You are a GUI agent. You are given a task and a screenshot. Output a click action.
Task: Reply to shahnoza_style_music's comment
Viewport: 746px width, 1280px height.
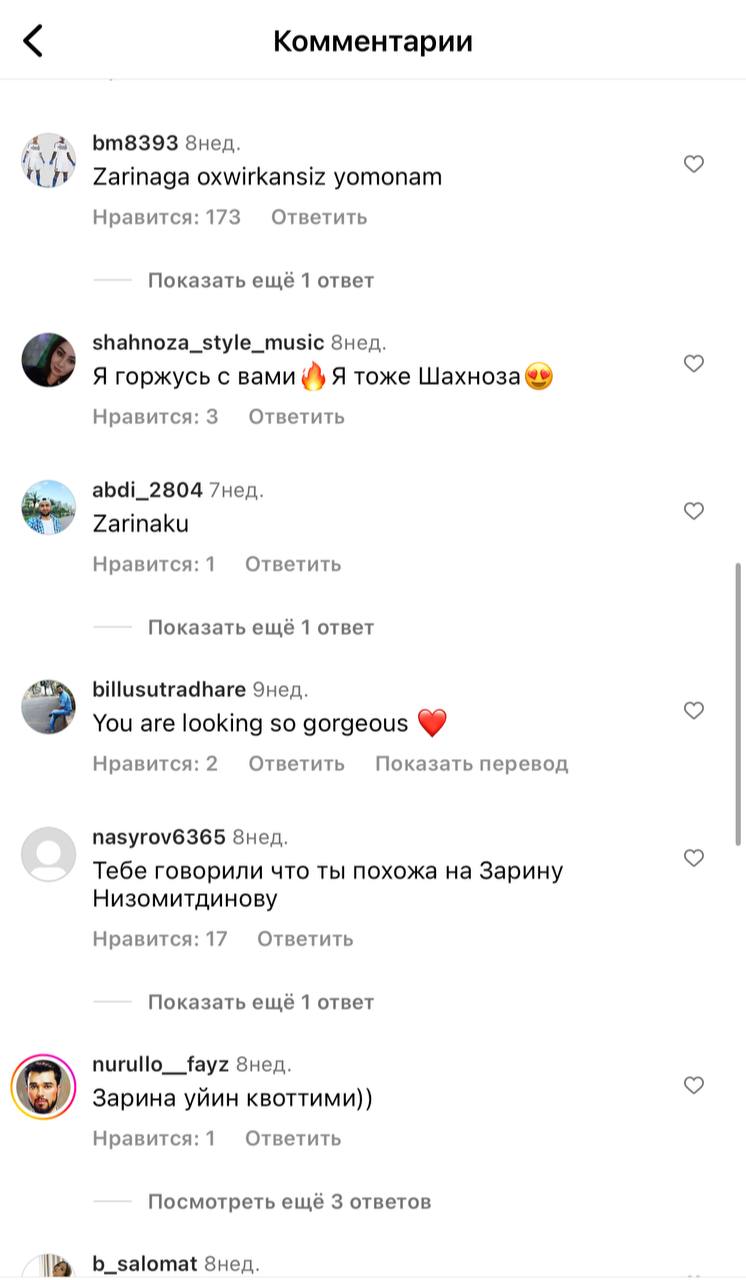point(296,416)
